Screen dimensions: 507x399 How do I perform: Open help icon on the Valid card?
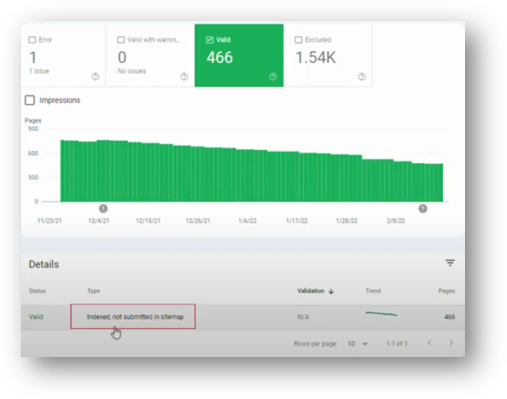tap(273, 77)
